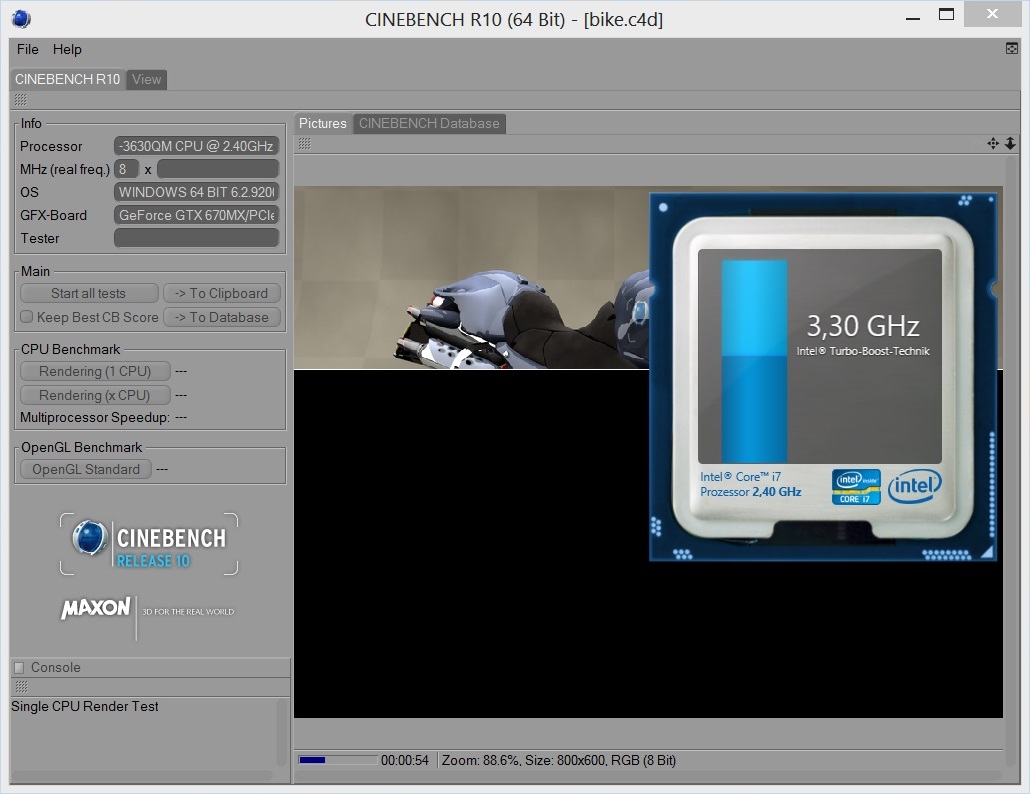This screenshot has width=1030, height=794.
Task: Click the empty MHz frequency field
Action: (218, 169)
